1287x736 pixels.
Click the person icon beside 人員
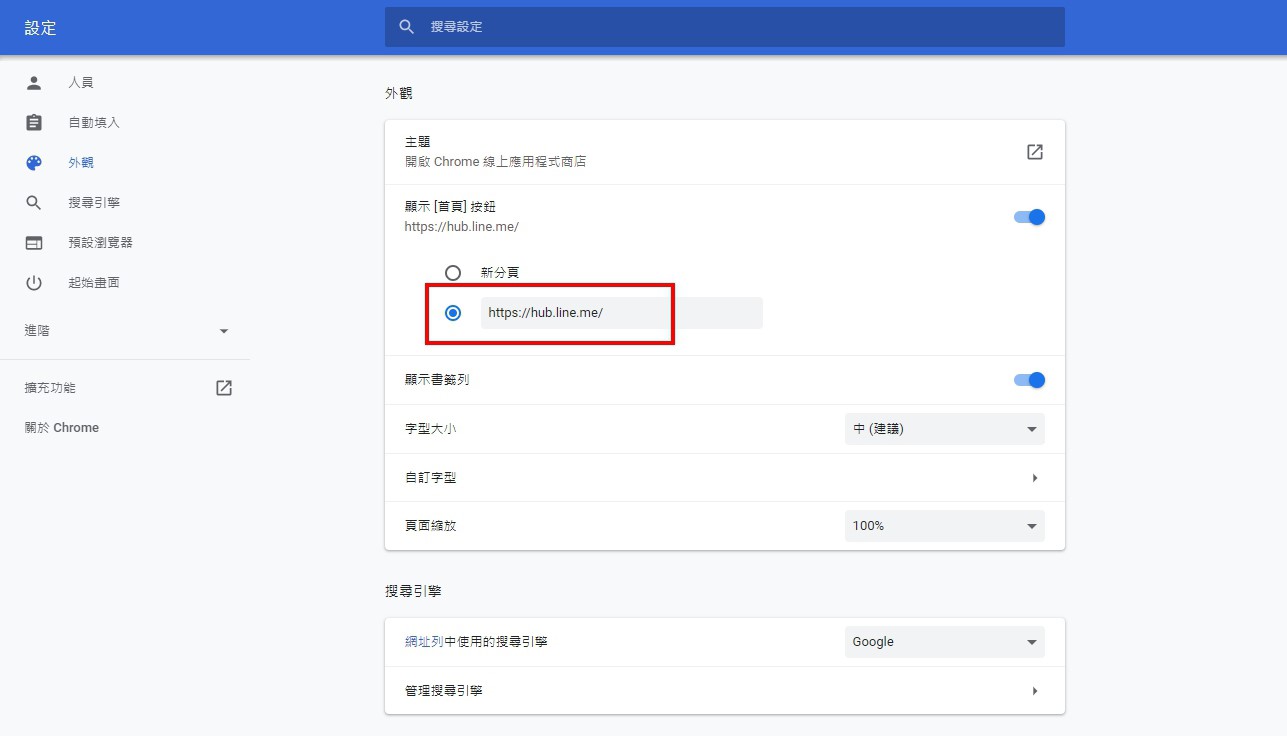pos(34,82)
